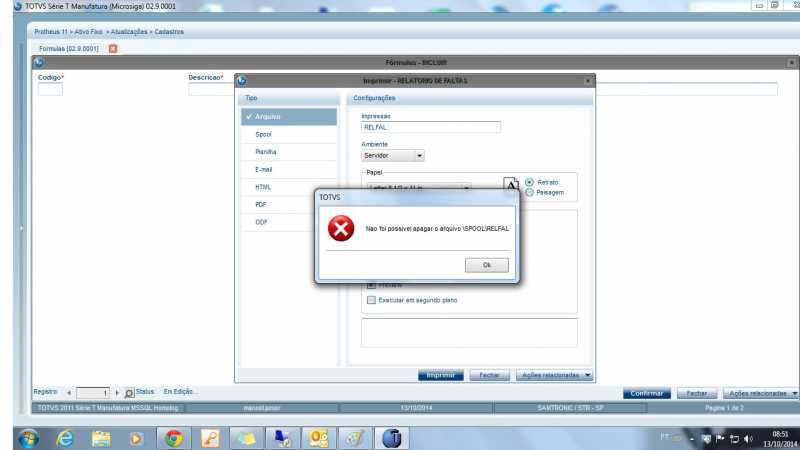Viewport: 800px width, 450px height.
Task: Select Retrato orientation
Action: click(529, 182)
